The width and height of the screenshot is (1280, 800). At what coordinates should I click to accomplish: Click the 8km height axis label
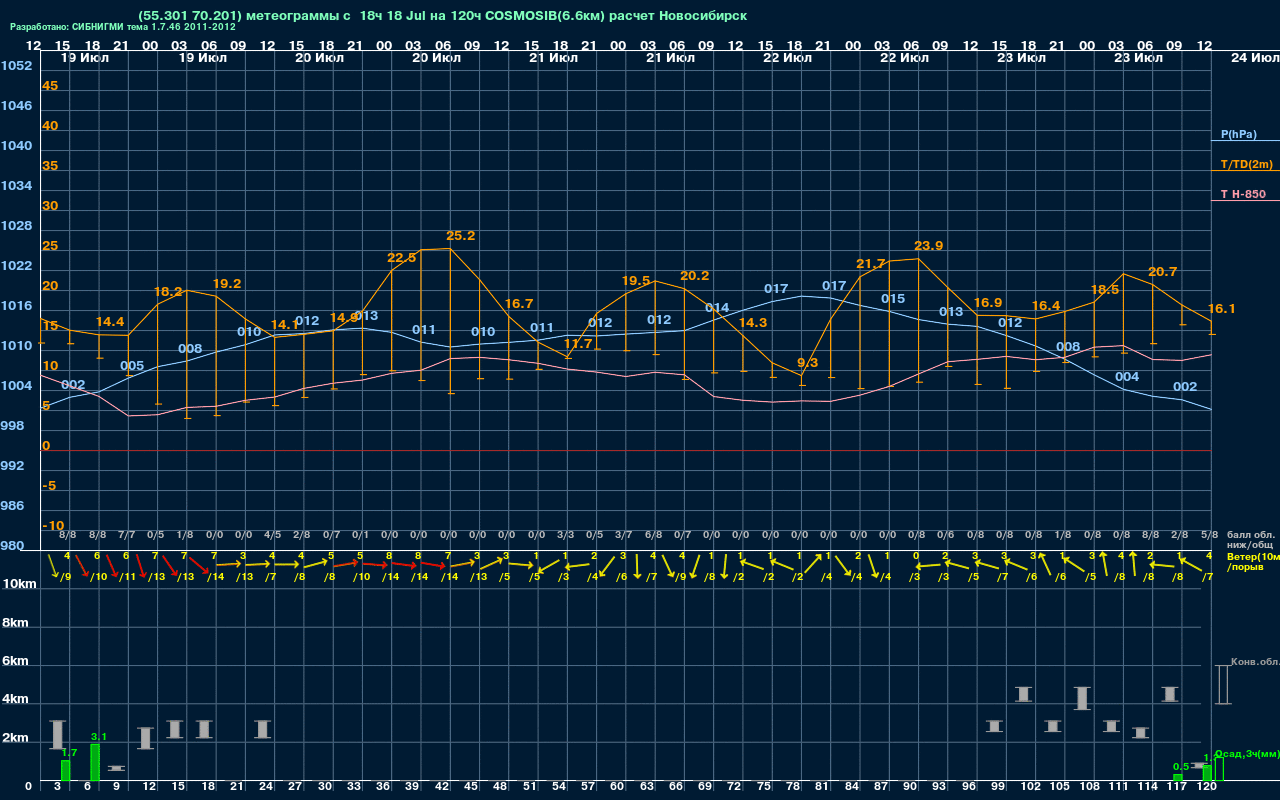(x=15, y=623)
